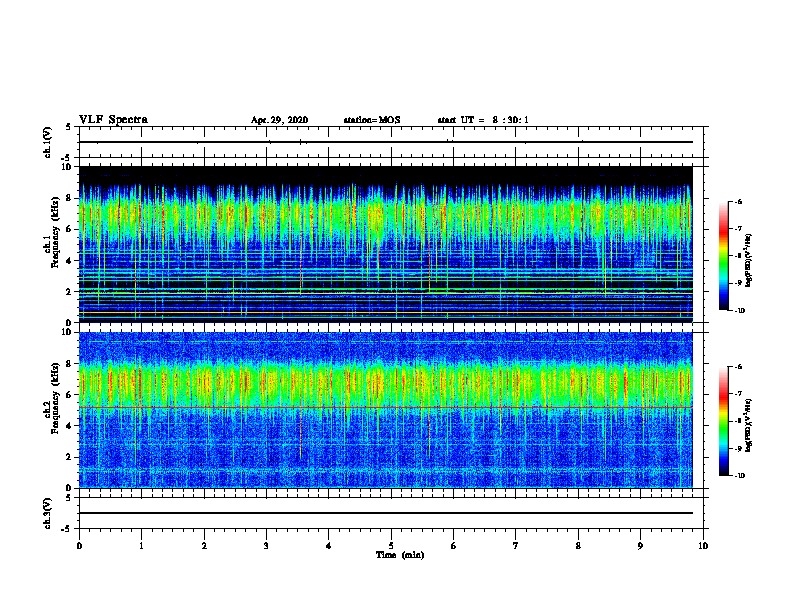Select the "start UT = 8:30:1" text

coord(483,120)
